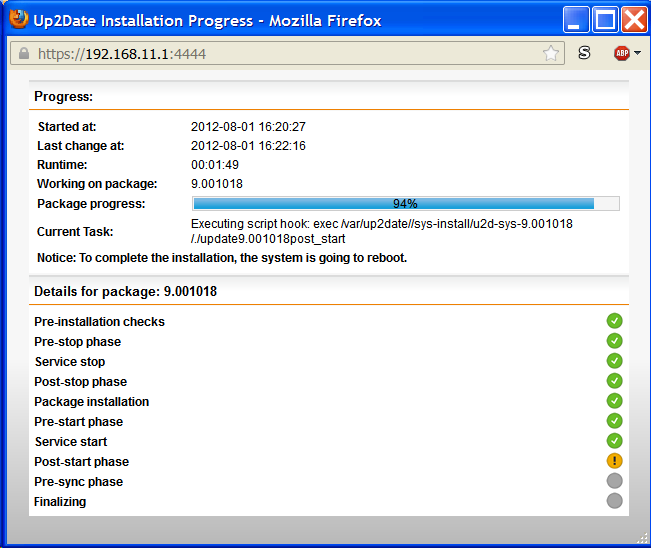Close the Up2Date Installation Progress window
The height and width of the screenshot is (548, 651).
point(634,19)
